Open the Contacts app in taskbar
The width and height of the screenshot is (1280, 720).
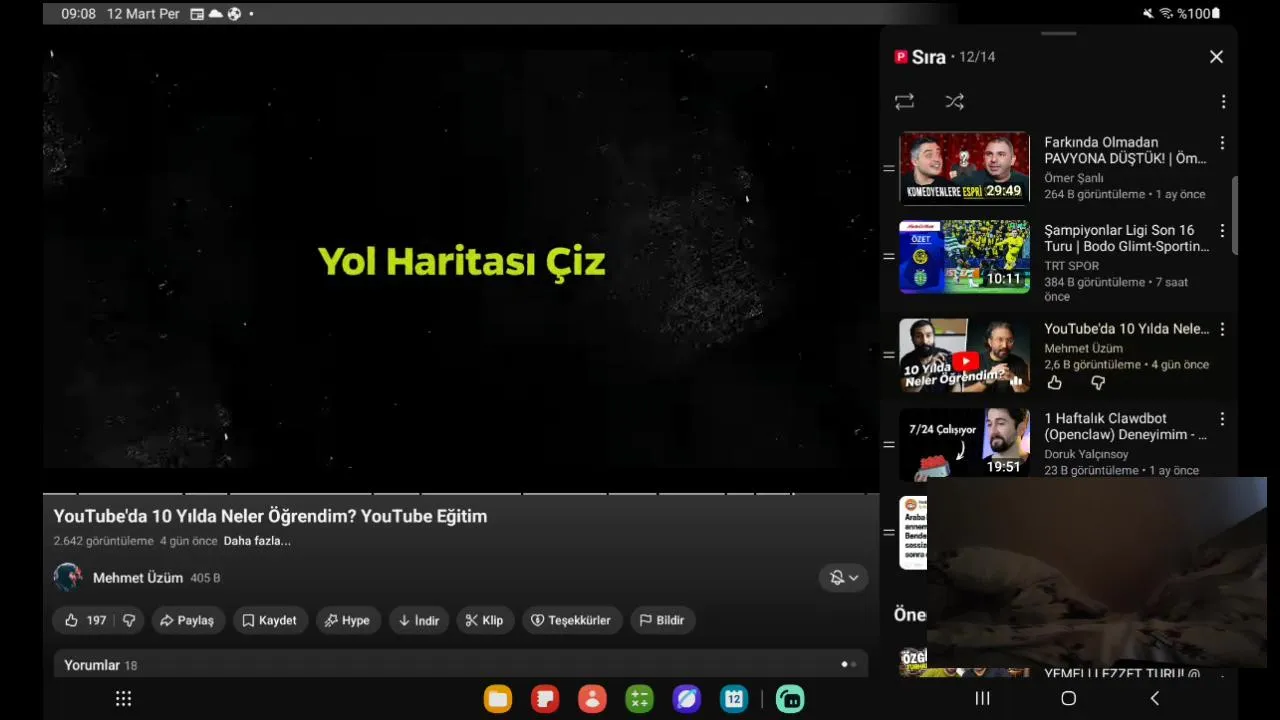click(x=592, y=699)
